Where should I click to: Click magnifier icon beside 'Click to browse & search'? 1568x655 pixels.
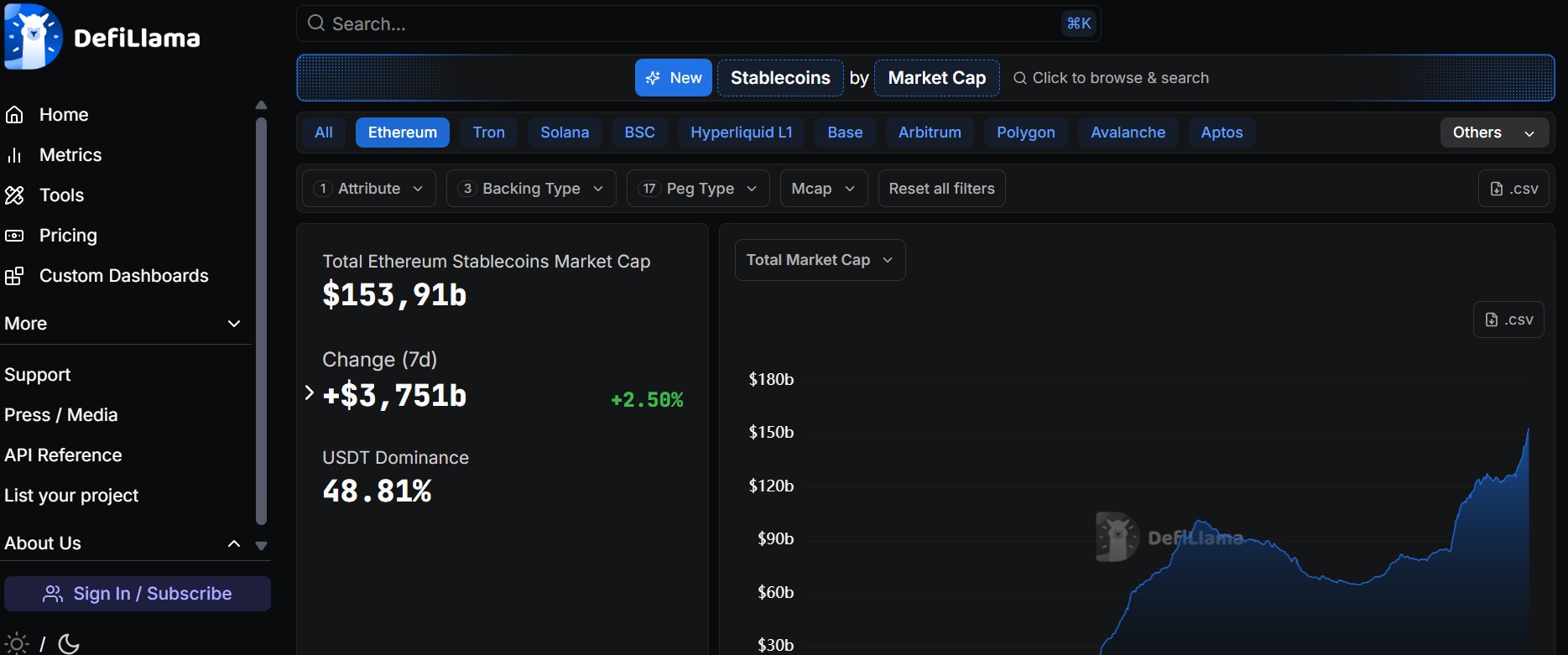point(1020,78)
